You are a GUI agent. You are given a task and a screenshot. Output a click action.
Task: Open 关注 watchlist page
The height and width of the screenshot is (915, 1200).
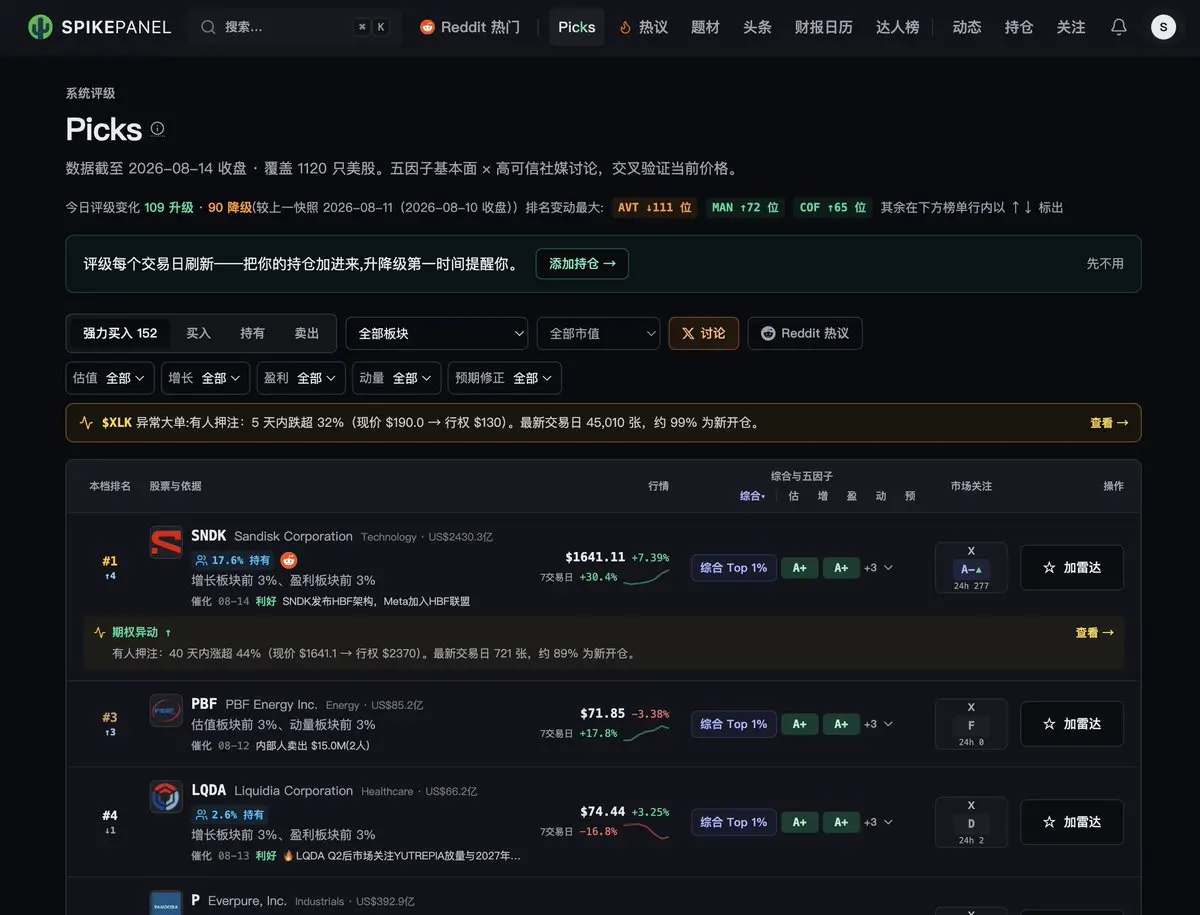coord(1071,27)
